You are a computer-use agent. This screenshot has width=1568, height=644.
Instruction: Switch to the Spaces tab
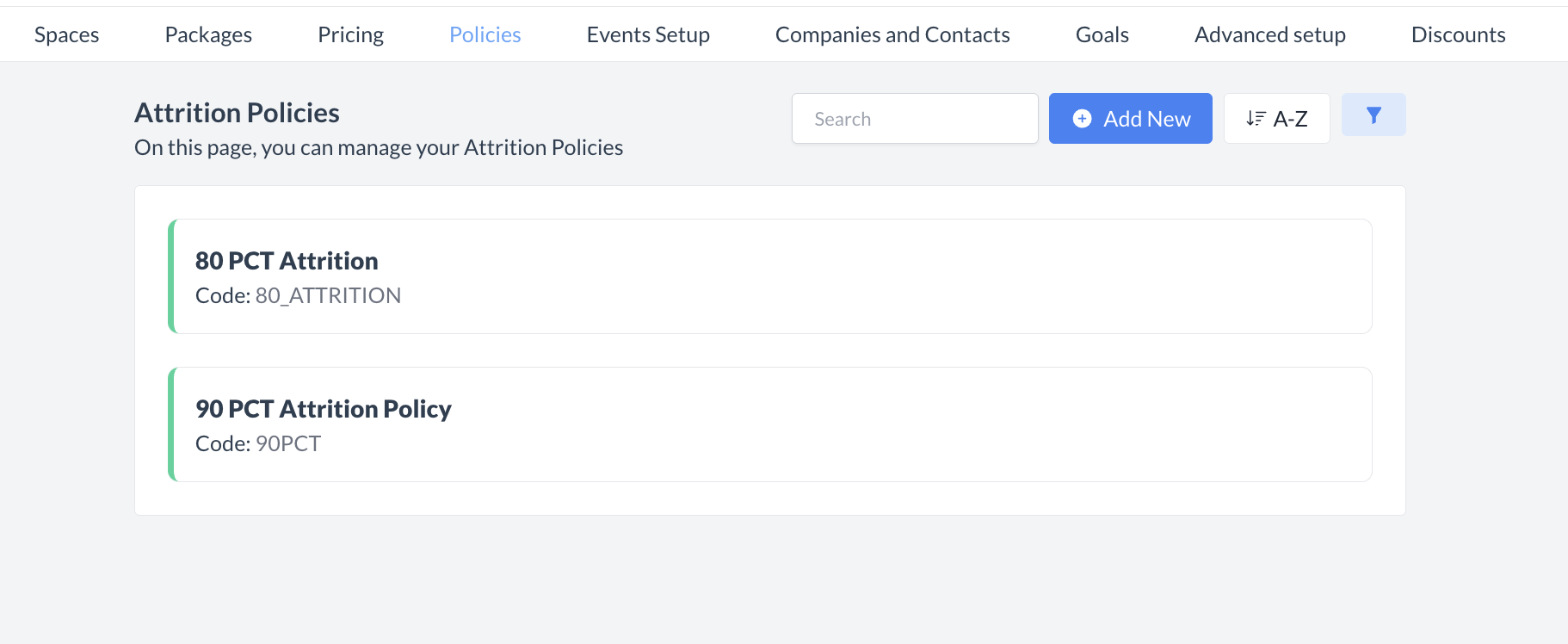click(x=66, y=34)
